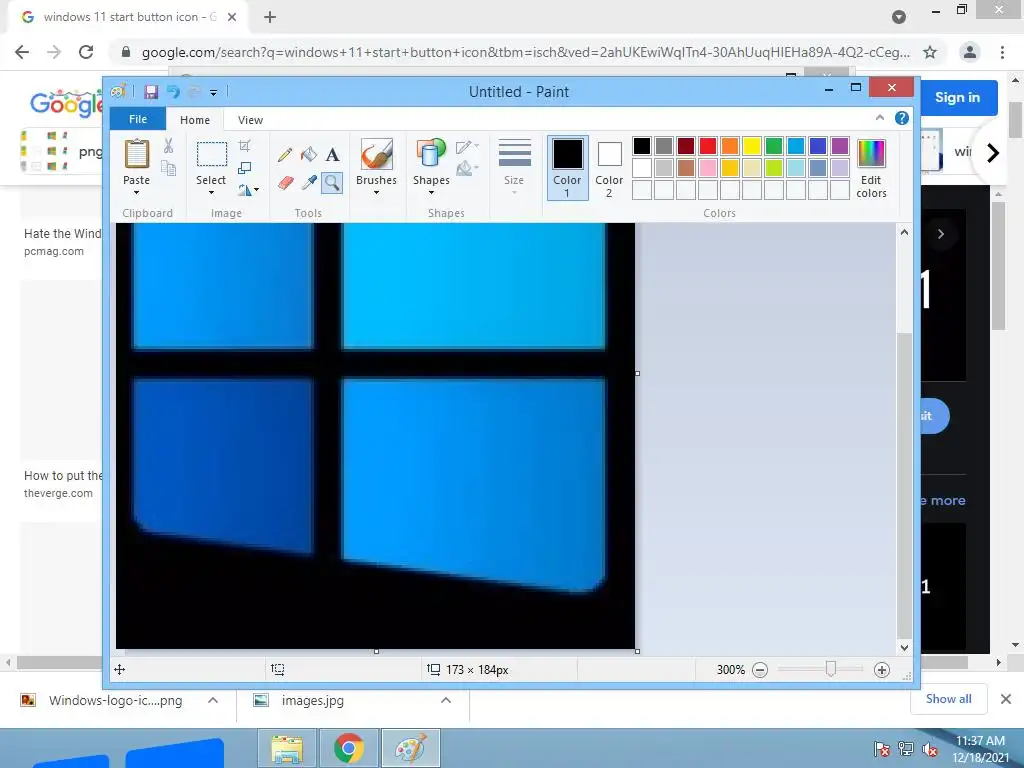
Task: Open the shape Outline dropdown
Action: (467, 147)
